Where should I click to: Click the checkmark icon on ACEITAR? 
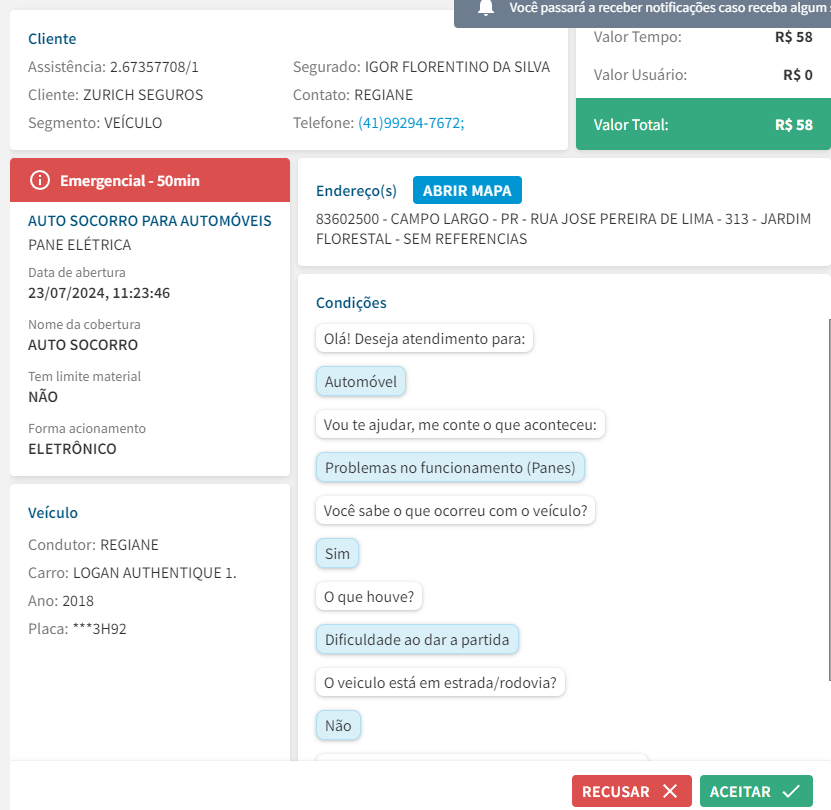(x=791, y=791)
